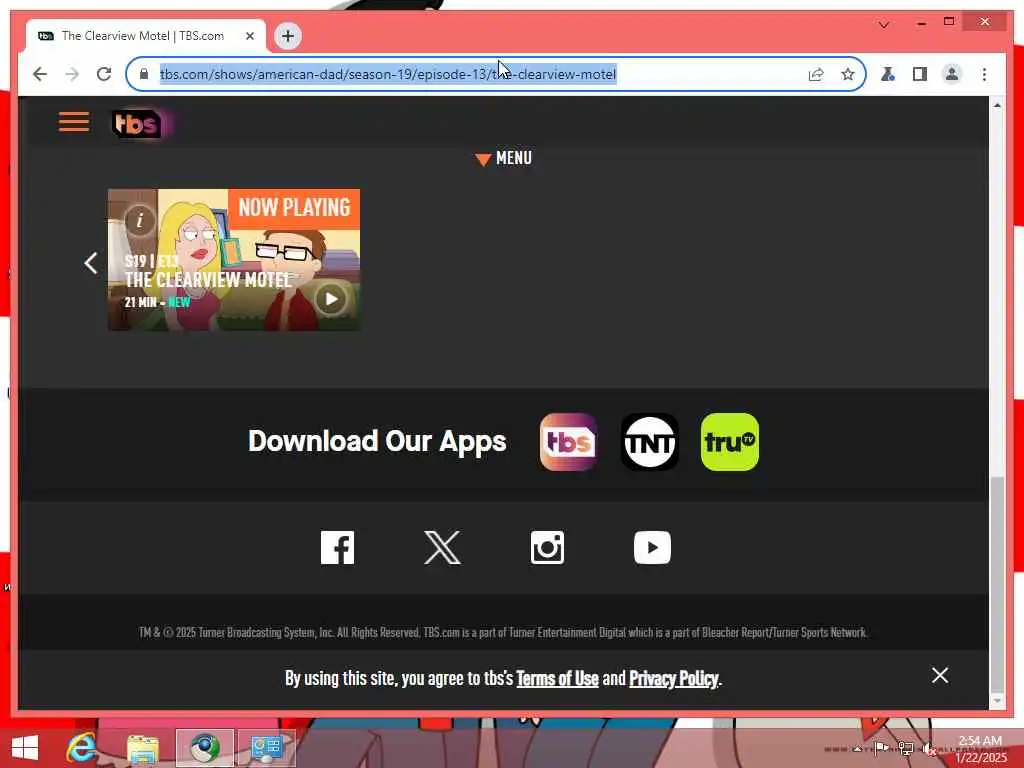Go back in browser history
The height and width of the screenshot is (768, 1024).
[40, 74]
